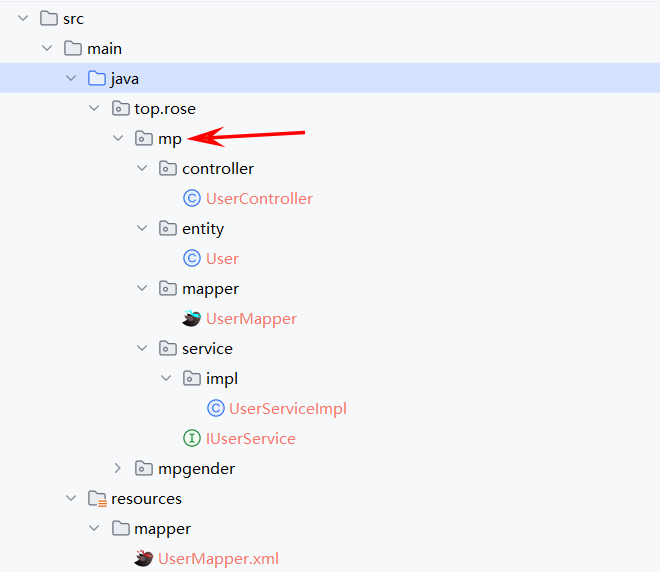660x572 pixels.
Task: Click the blue java source folder icon
Action: point(97,78)
